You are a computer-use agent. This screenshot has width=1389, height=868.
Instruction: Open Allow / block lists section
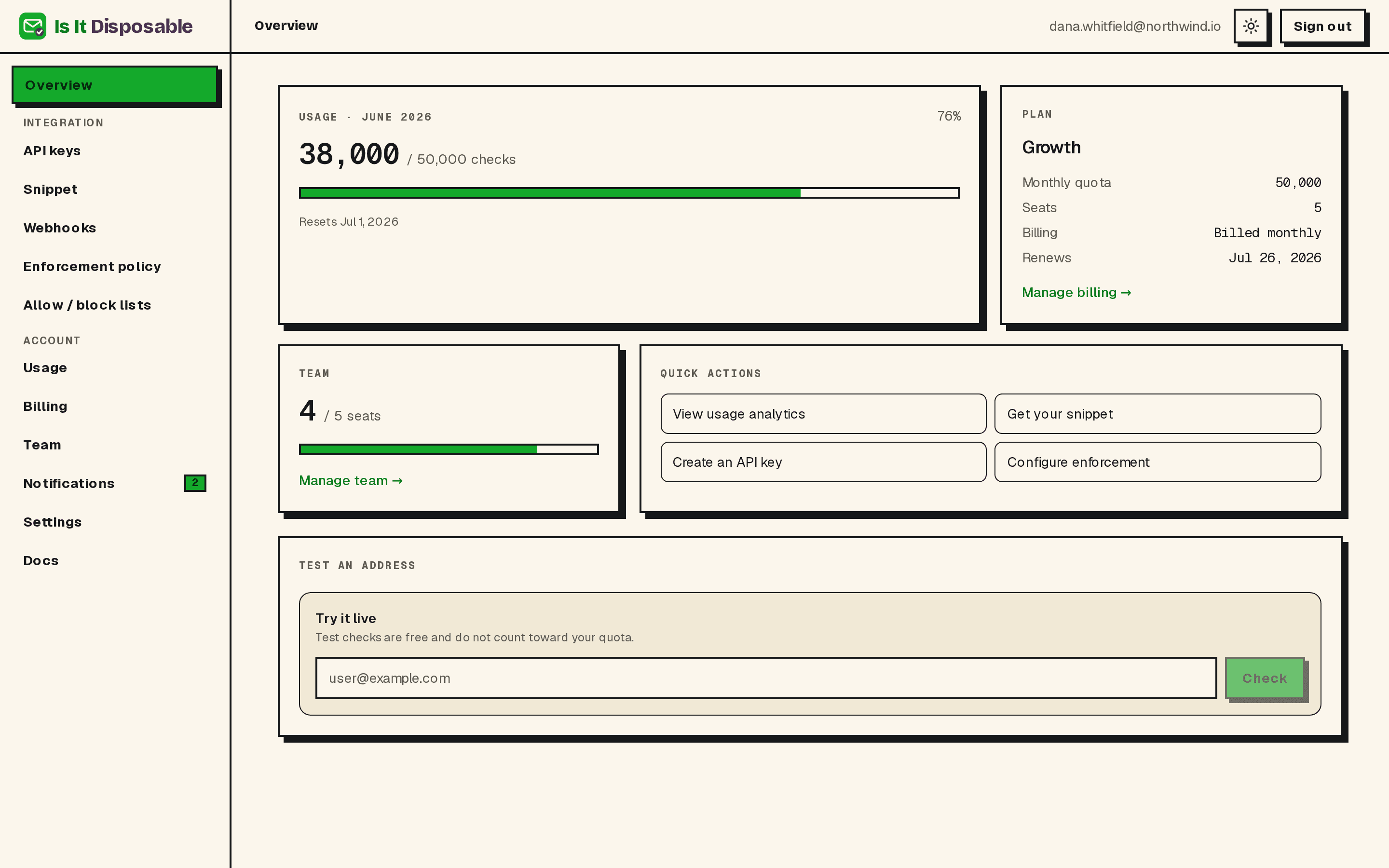point(115,305)
